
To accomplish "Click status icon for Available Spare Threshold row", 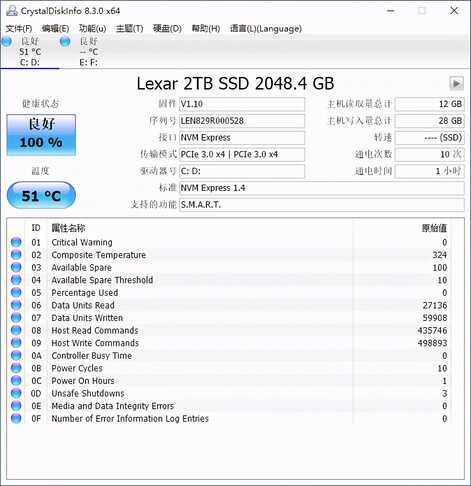I will (16, 280).
